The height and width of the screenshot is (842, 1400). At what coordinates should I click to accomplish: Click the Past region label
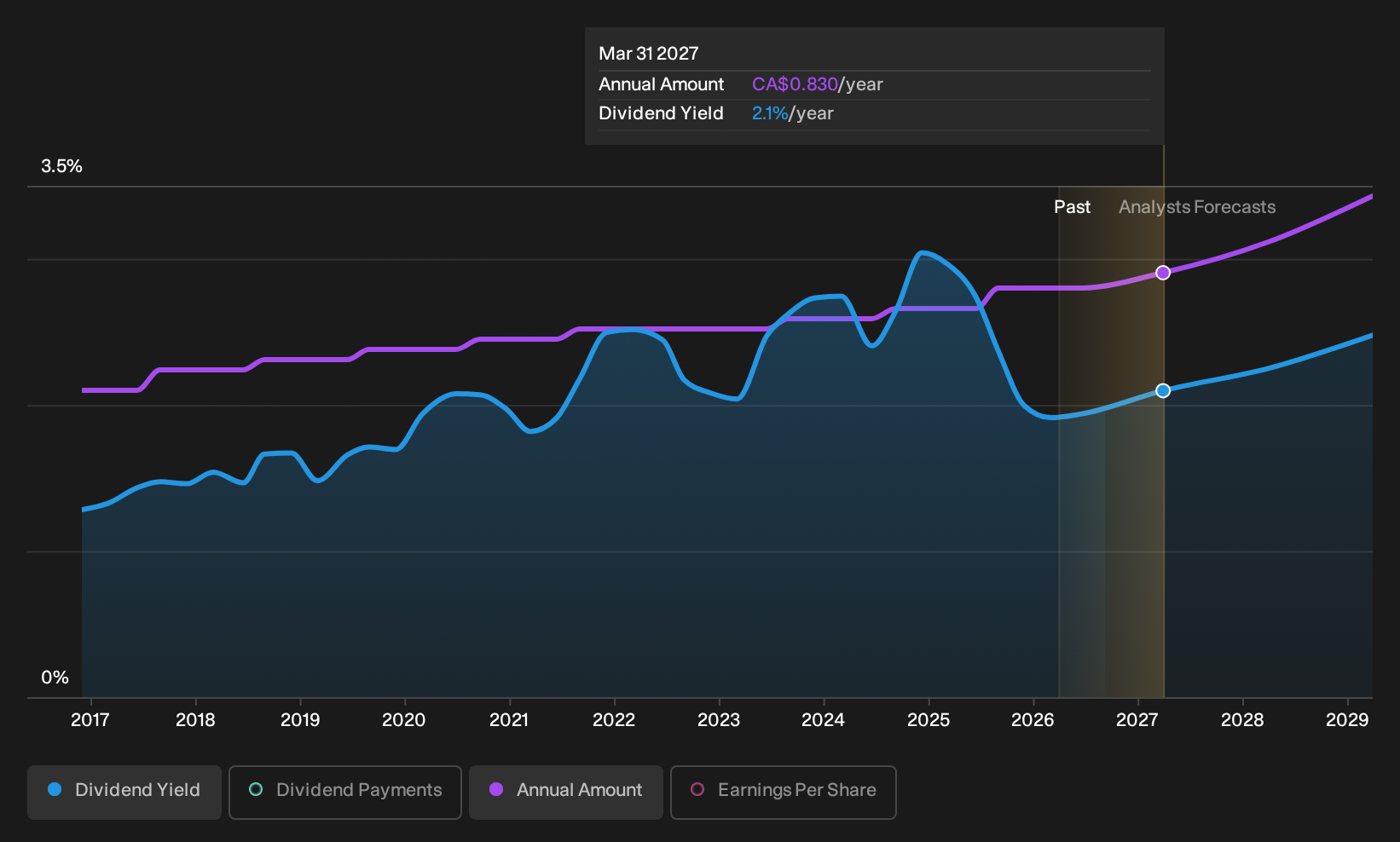click(x=1072, y=207)
